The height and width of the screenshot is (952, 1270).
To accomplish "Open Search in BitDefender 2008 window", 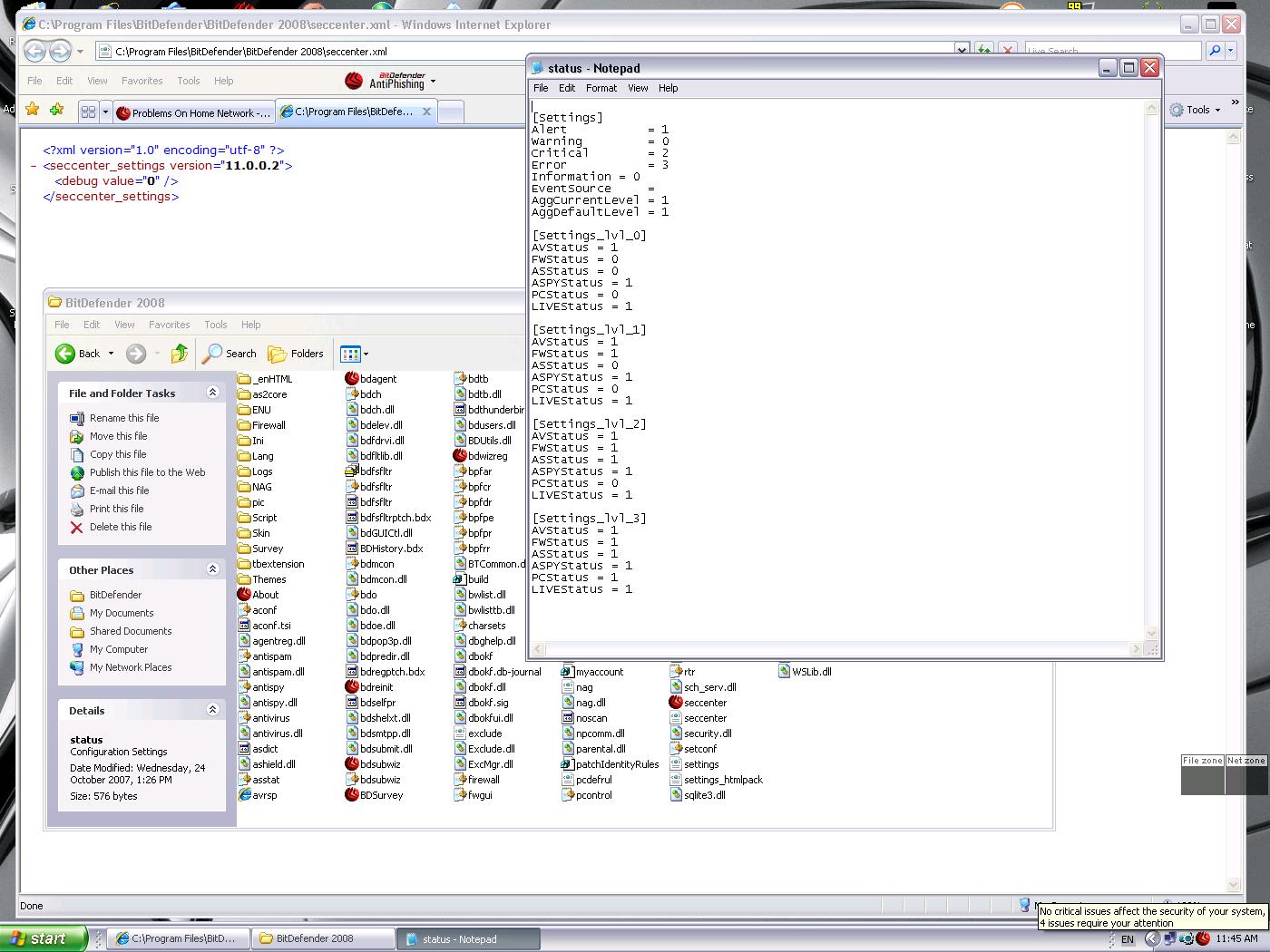I will click(230, 354).
